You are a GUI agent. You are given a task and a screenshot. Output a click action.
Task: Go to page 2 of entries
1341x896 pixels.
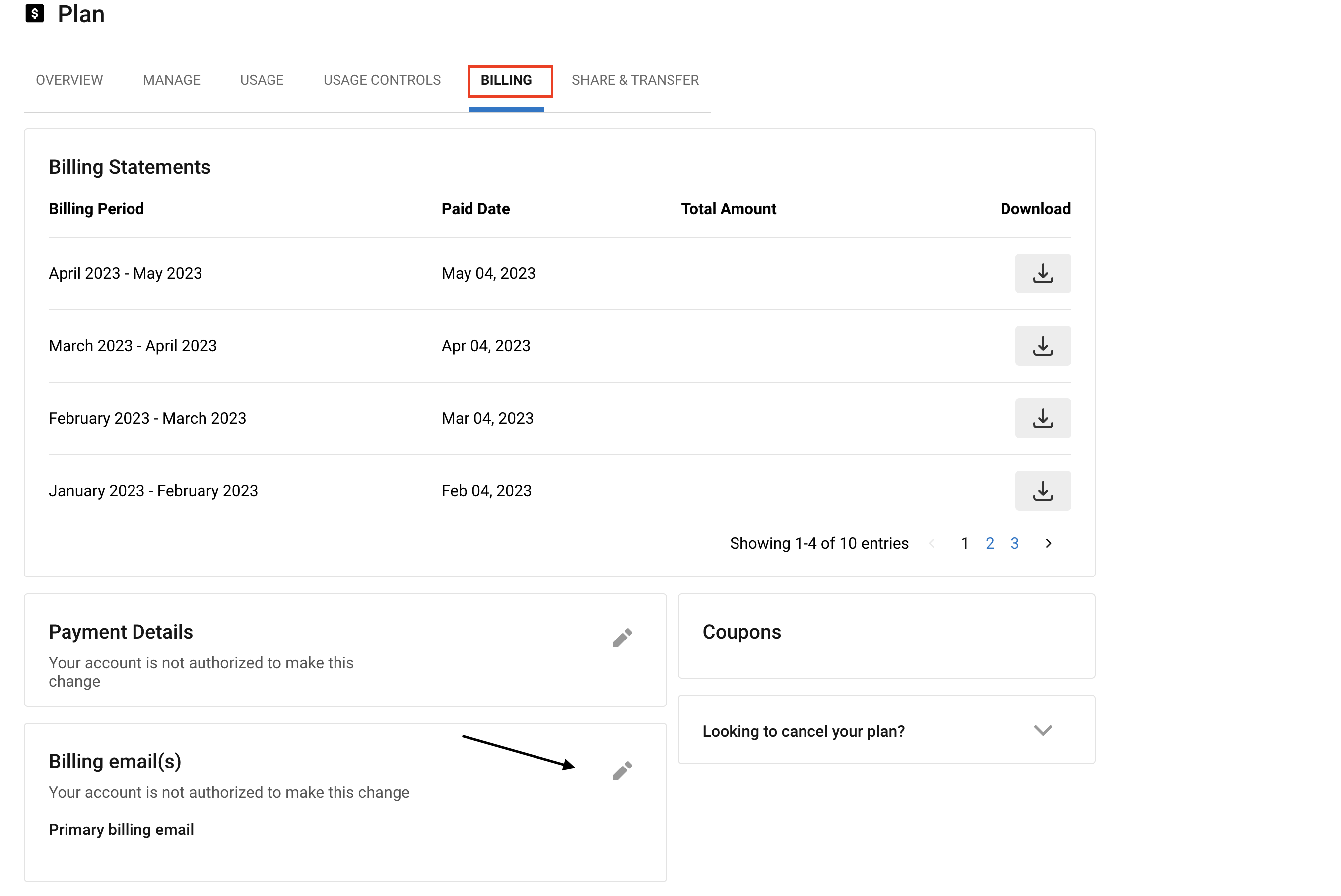pos(990,543)
